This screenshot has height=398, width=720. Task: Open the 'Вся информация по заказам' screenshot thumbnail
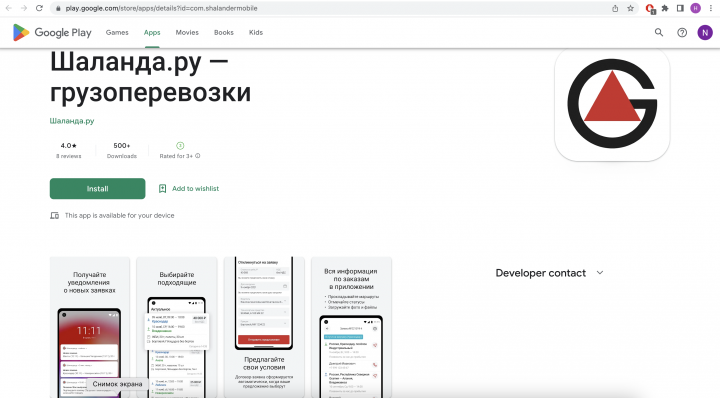(x=351, y=327)
